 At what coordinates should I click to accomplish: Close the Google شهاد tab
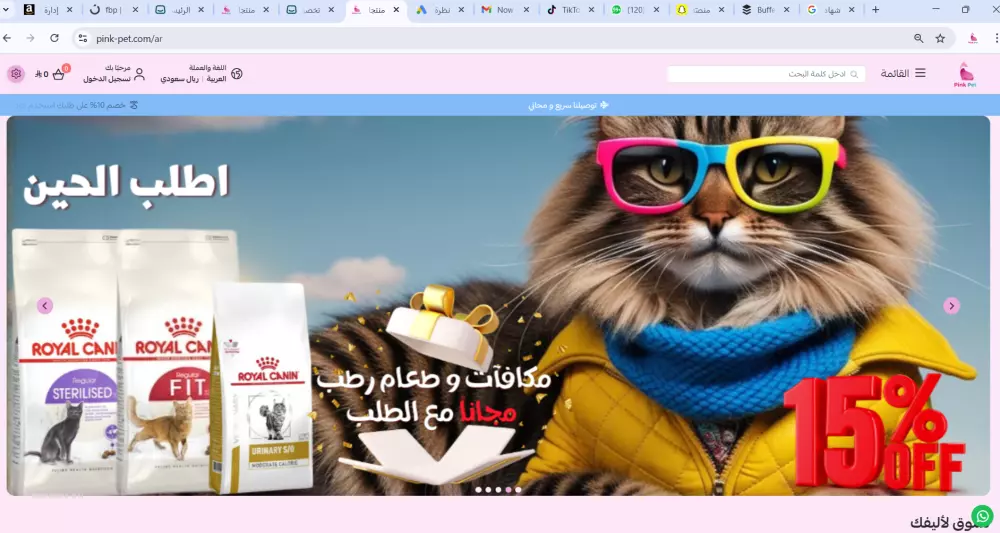pyautogui.click(x=851, y=10)
